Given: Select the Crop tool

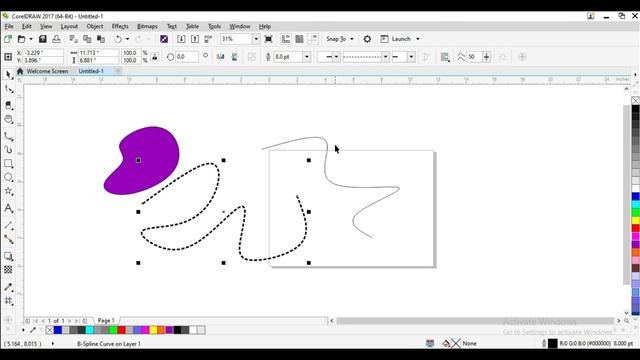Looking at the screenshot, I should pos(8,105).
